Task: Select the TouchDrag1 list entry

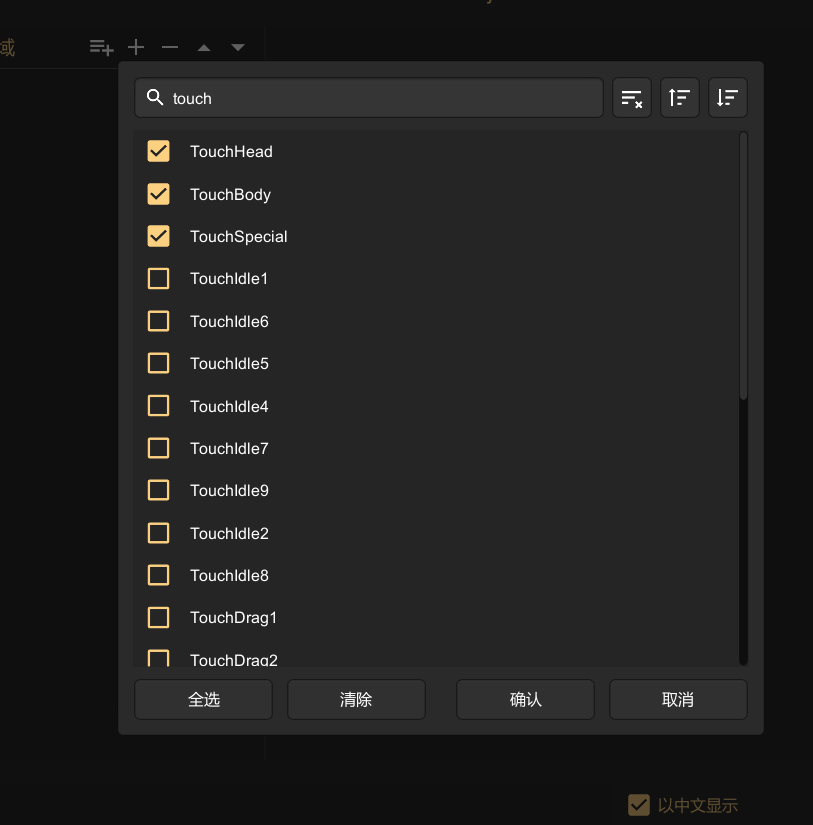Action: [233, 618]
